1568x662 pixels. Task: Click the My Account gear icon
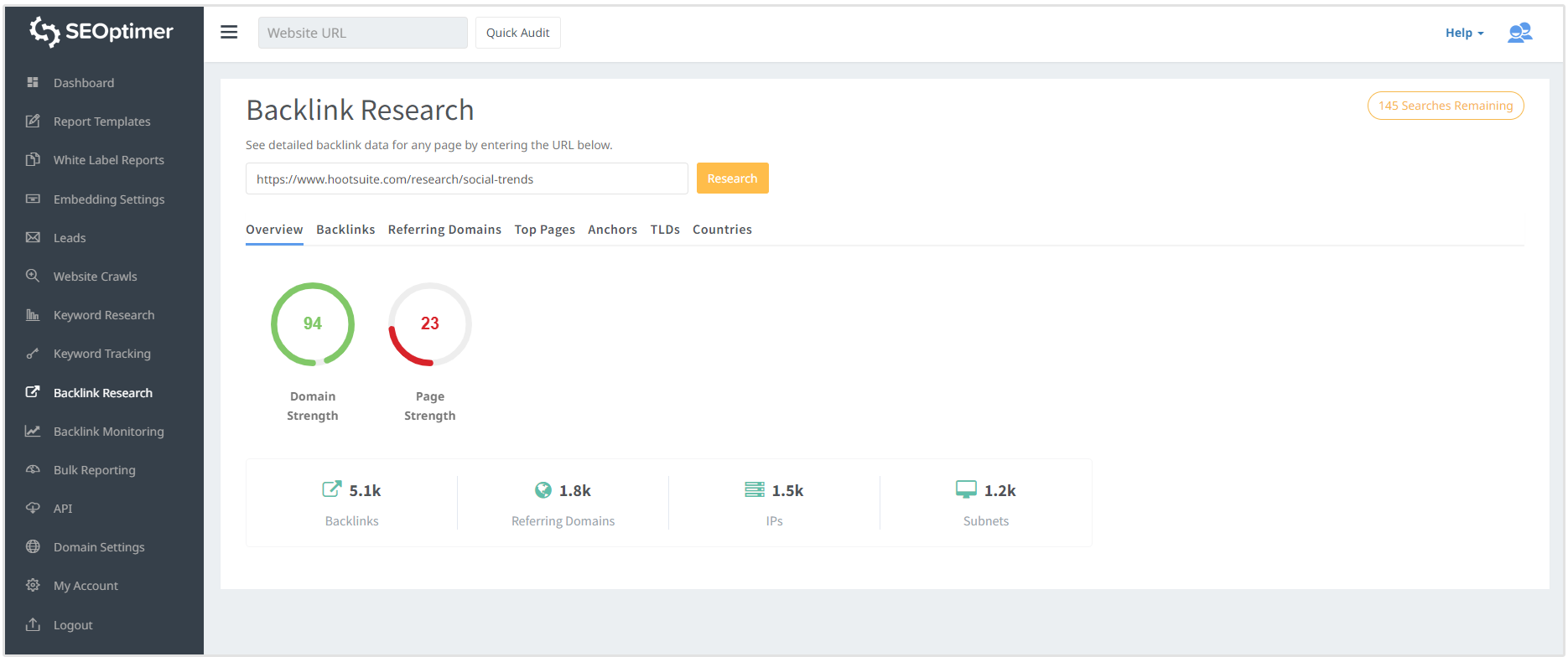pos(33,585)
